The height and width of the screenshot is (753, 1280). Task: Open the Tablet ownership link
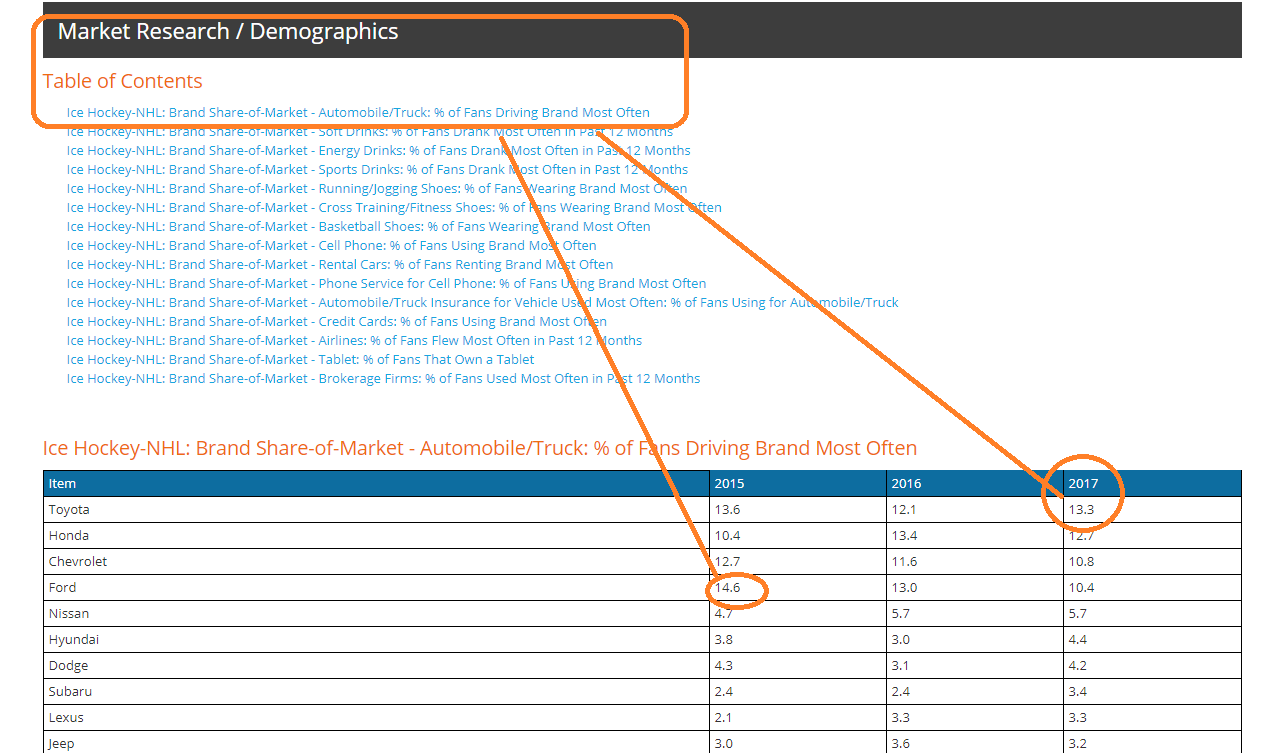(x=300, y=360)
